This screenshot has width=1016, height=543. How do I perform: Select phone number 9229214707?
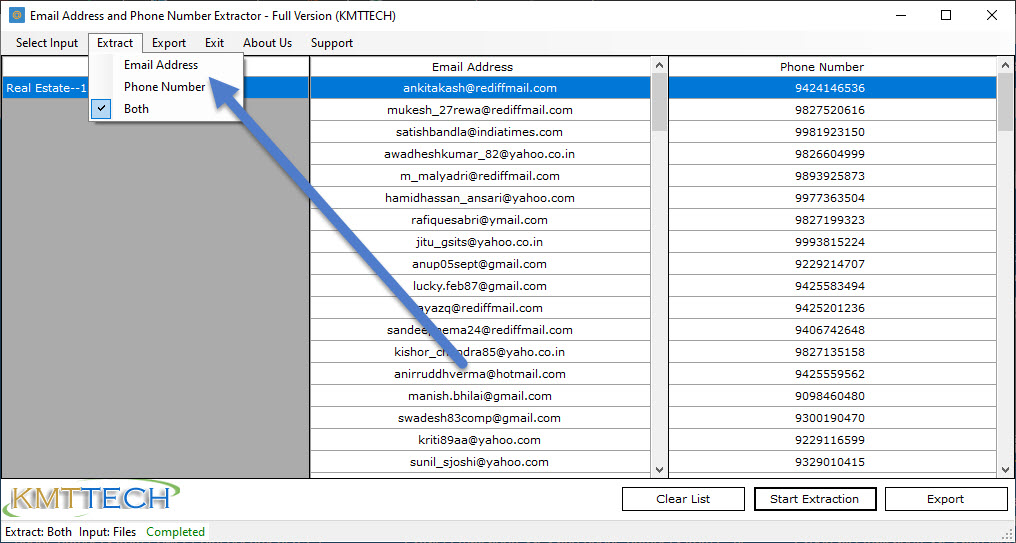point(833,264)
